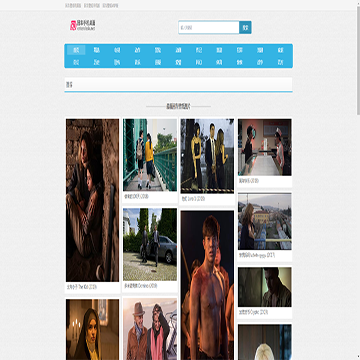Viewport: 360px width, 360px height.
Task: Click the 'Love 3' caption under trio photo
Action: 193,199
